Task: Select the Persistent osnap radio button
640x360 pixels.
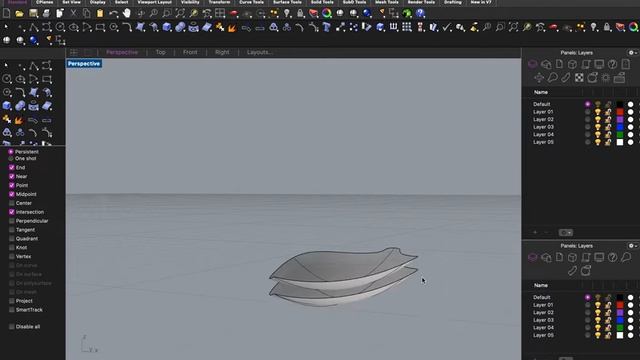Action: pos(11,152)
